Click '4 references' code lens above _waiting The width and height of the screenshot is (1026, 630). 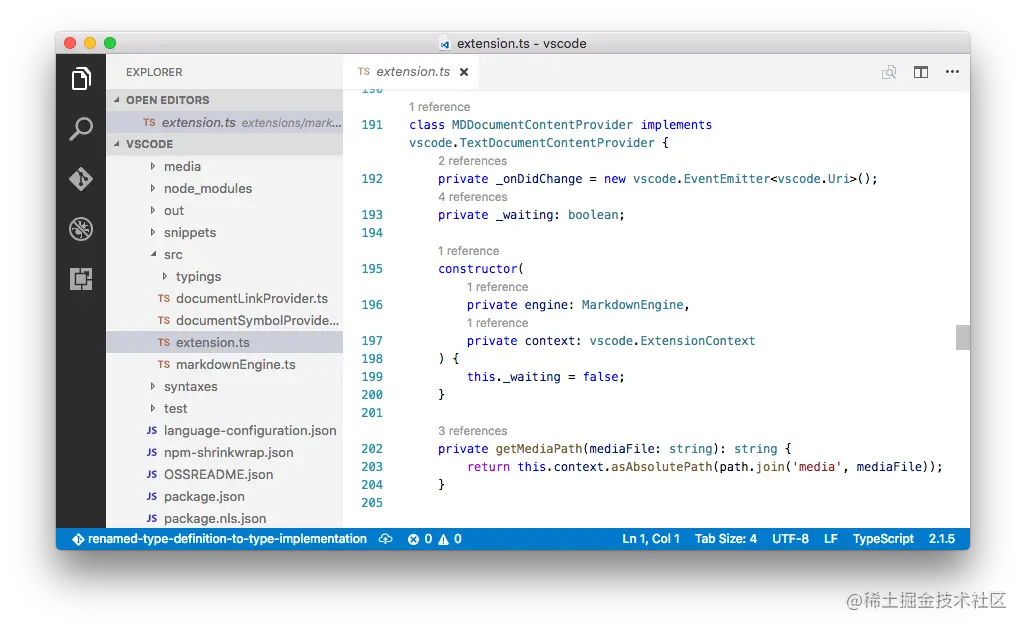(472, 197)
